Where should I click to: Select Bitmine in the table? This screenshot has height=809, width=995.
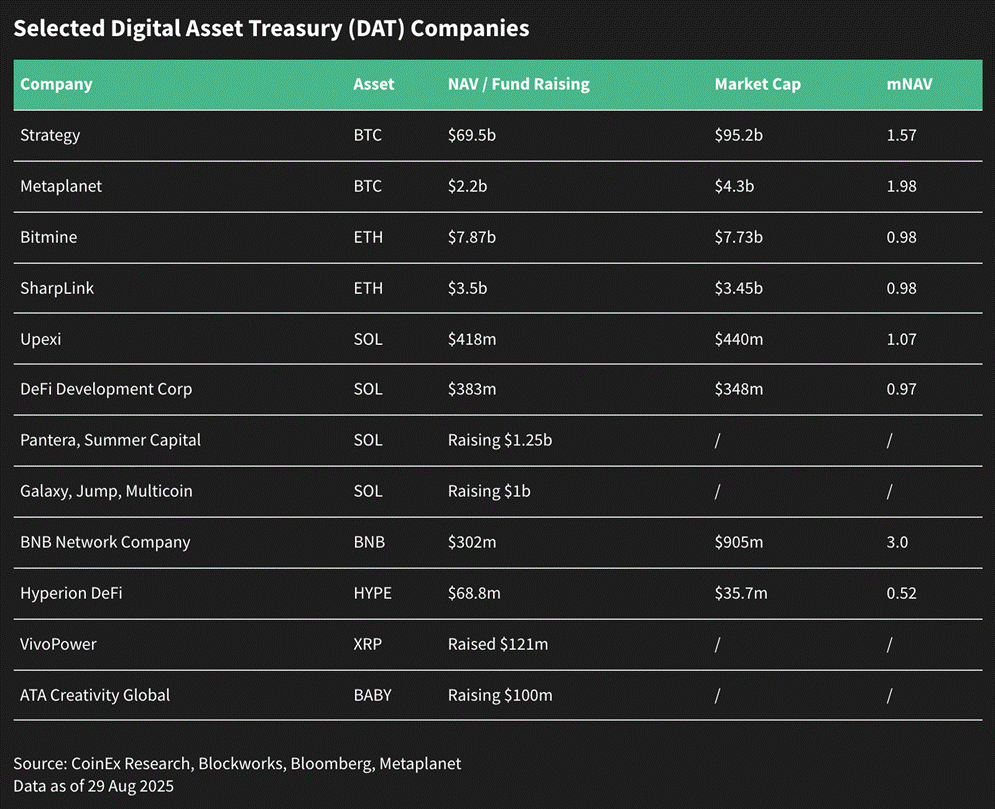48,237
